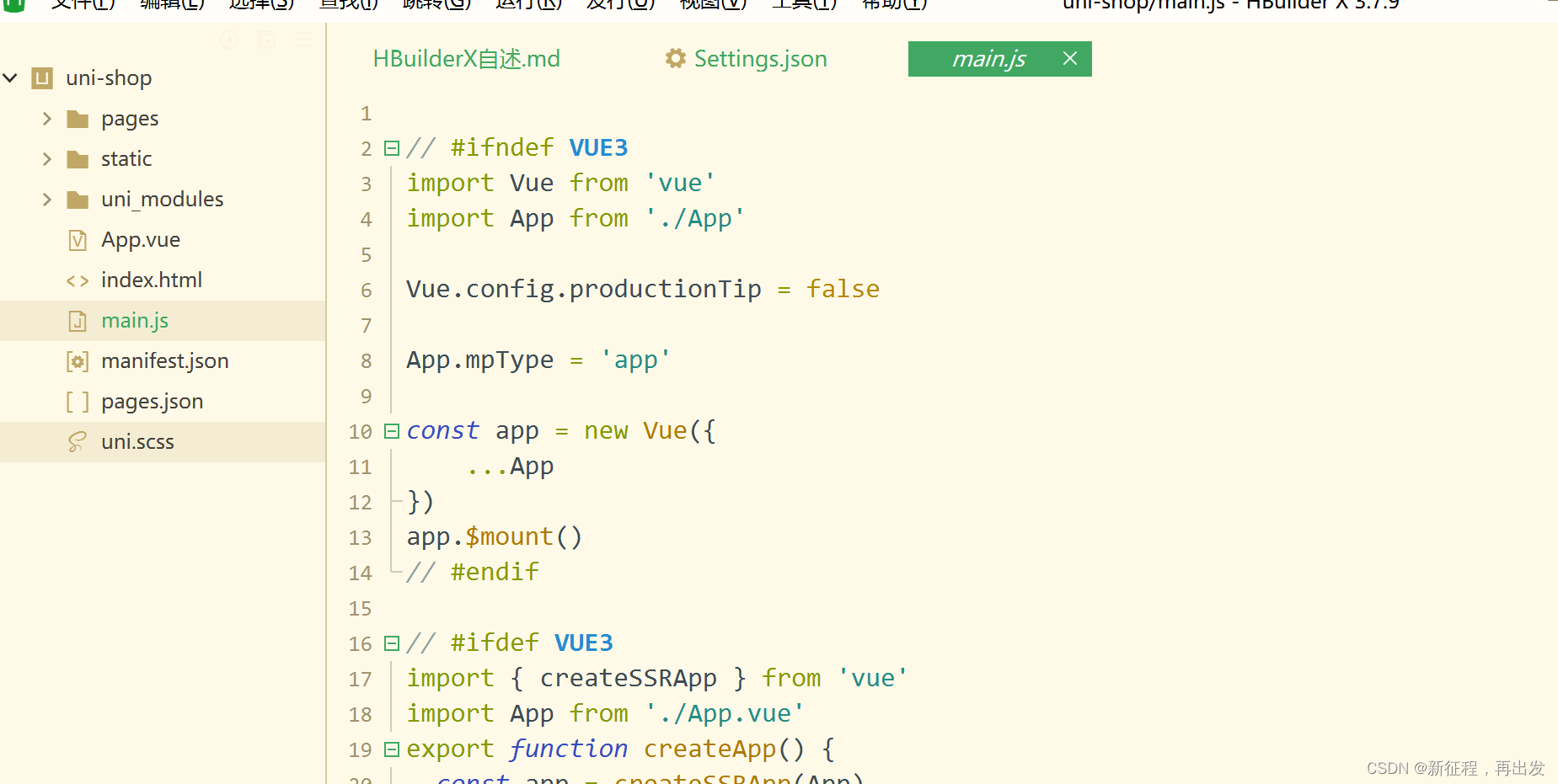Click './App' string on line 4
Image resolution: width=1558 pixels, height=784 pixels.
[695, 219]
